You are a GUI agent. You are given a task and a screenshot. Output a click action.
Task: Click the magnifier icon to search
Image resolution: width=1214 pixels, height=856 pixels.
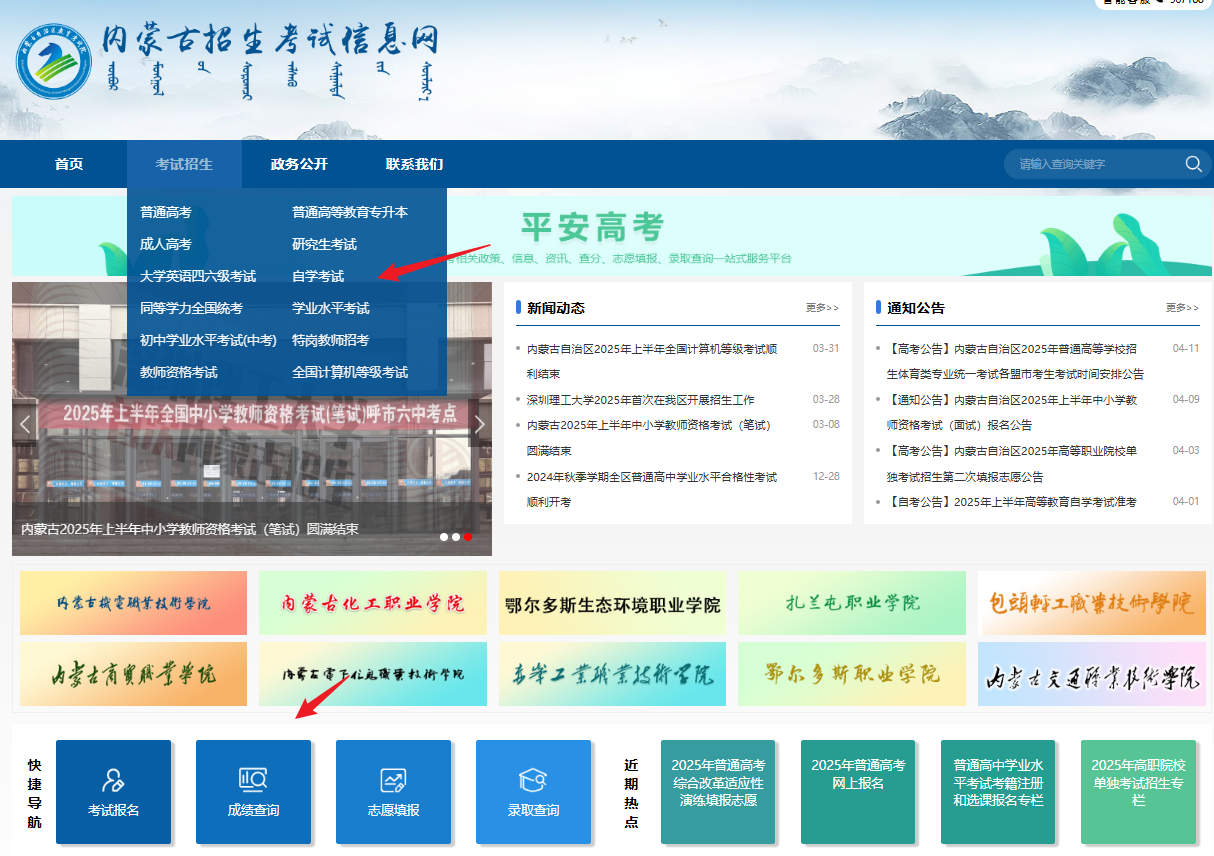[1193, 164]
